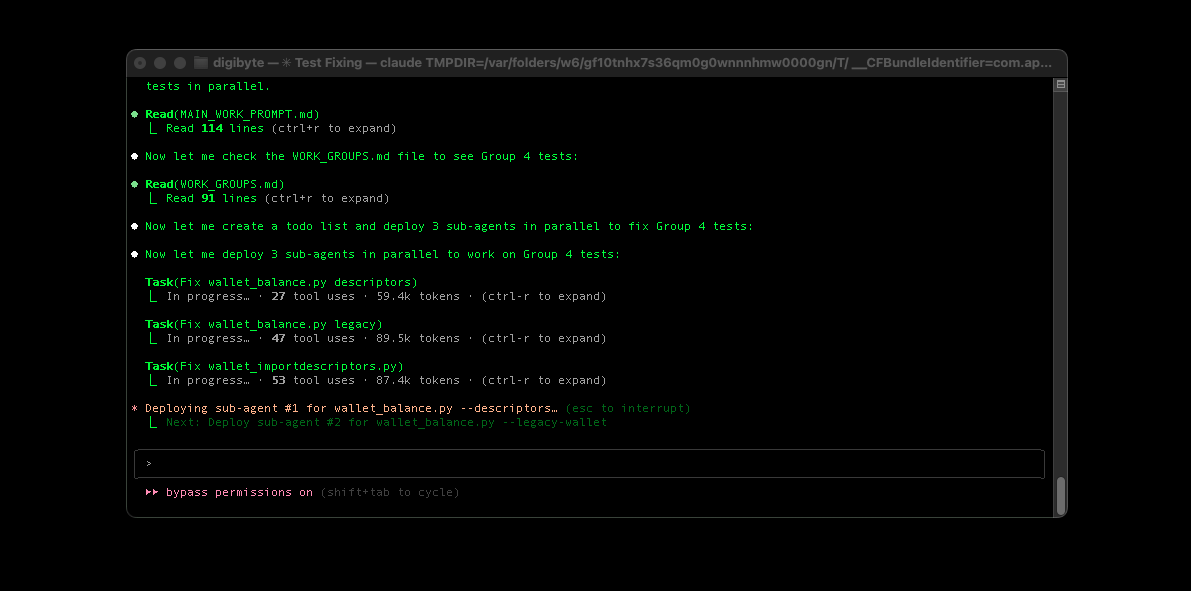Click progress row showing 53 tool uses
Image resolution: width=1191 pixels, height=591 pixels.
coord(377,380)
